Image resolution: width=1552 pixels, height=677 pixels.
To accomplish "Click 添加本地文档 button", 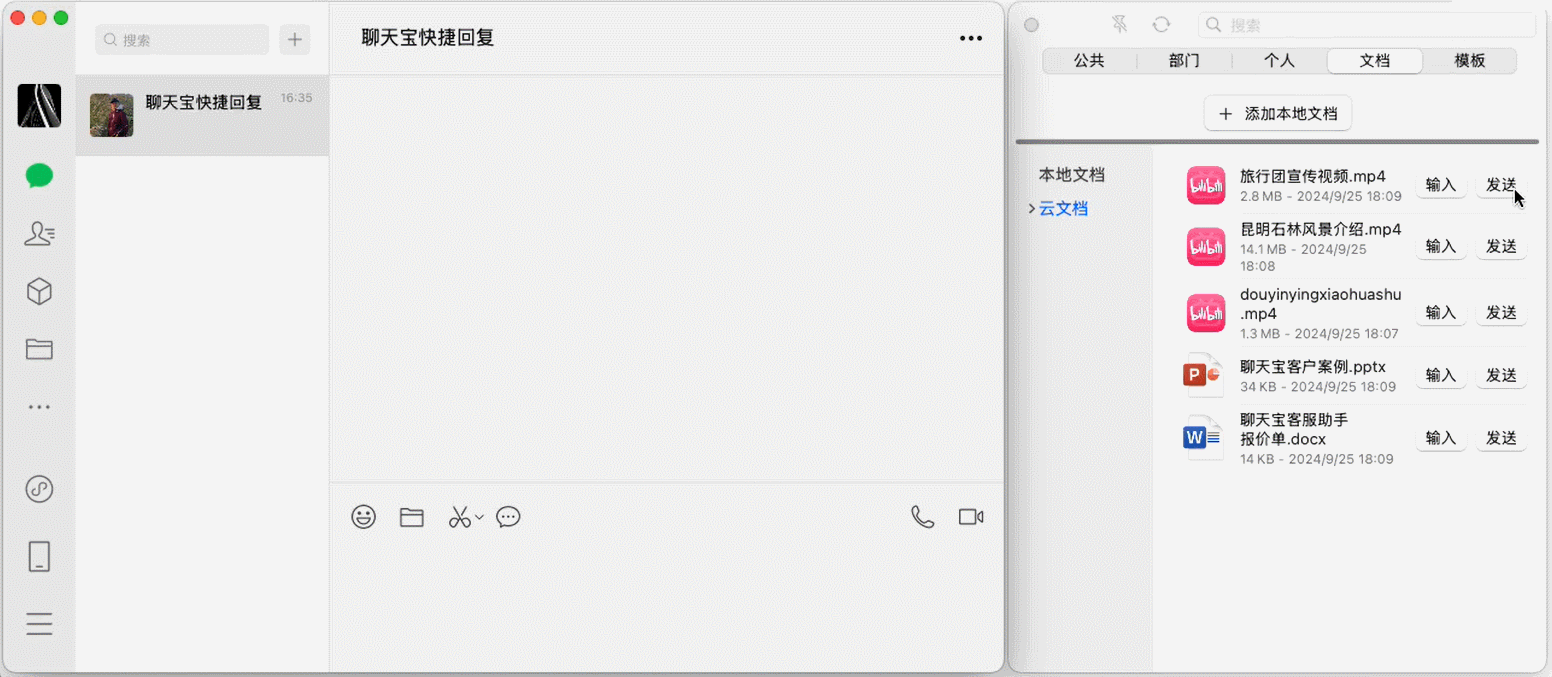I will pyautogui.click(x=1277, y=114).
